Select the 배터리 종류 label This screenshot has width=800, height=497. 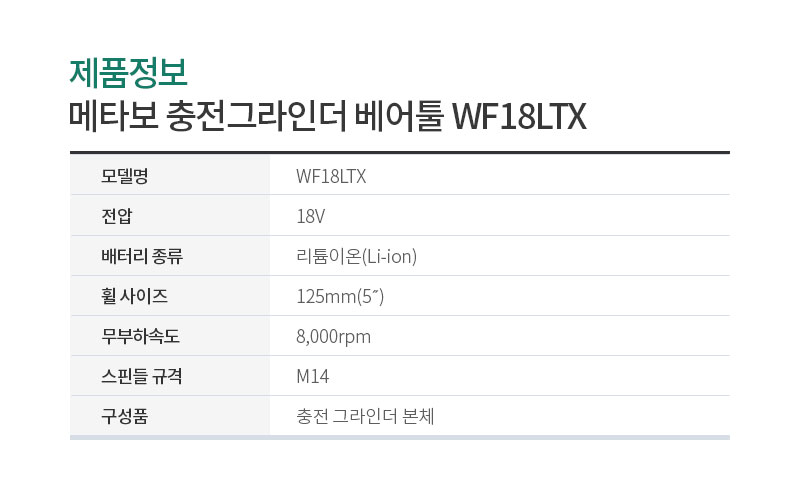point(141,256)
